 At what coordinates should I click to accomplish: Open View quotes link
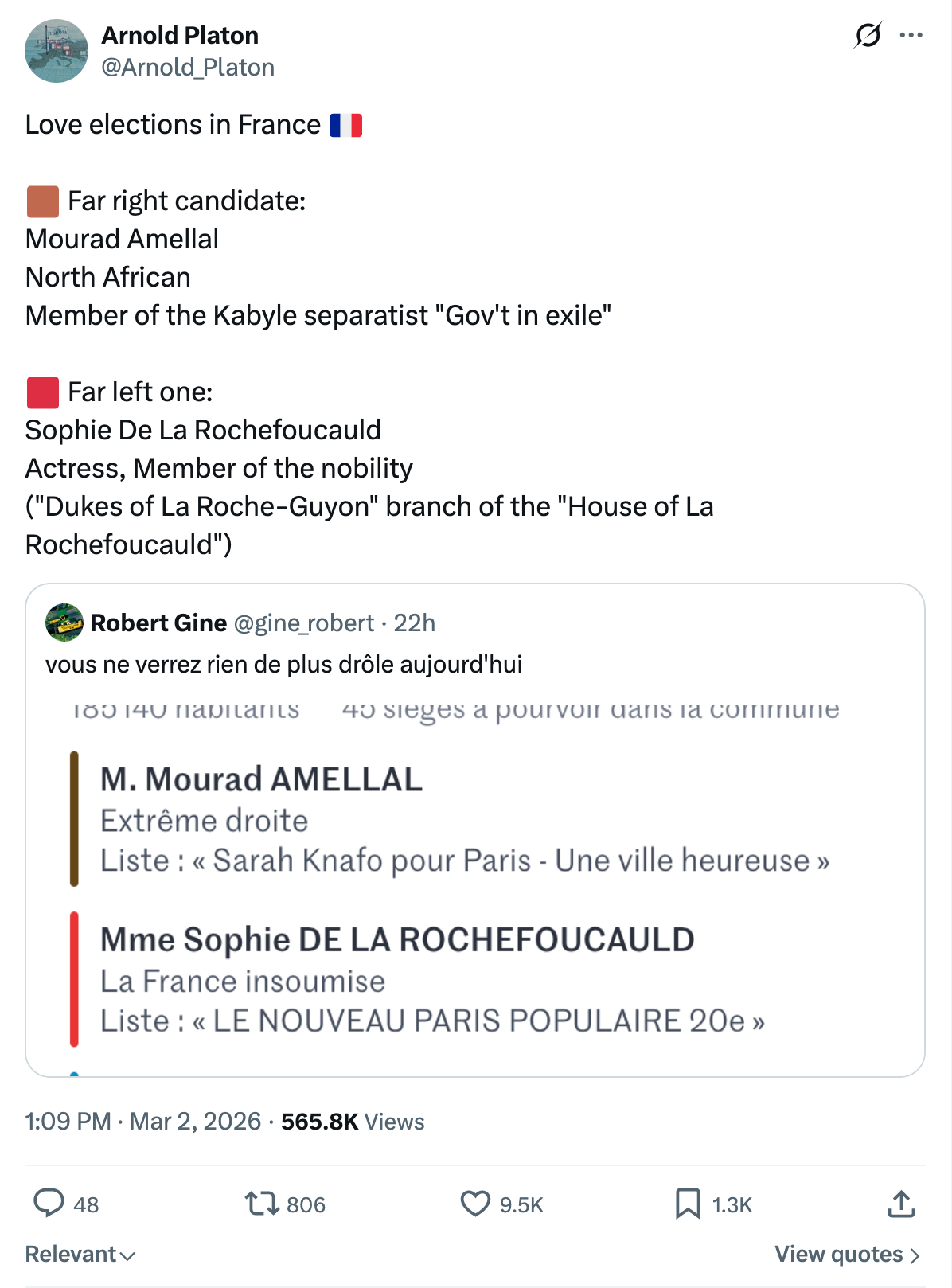(x=847, y=1254)
